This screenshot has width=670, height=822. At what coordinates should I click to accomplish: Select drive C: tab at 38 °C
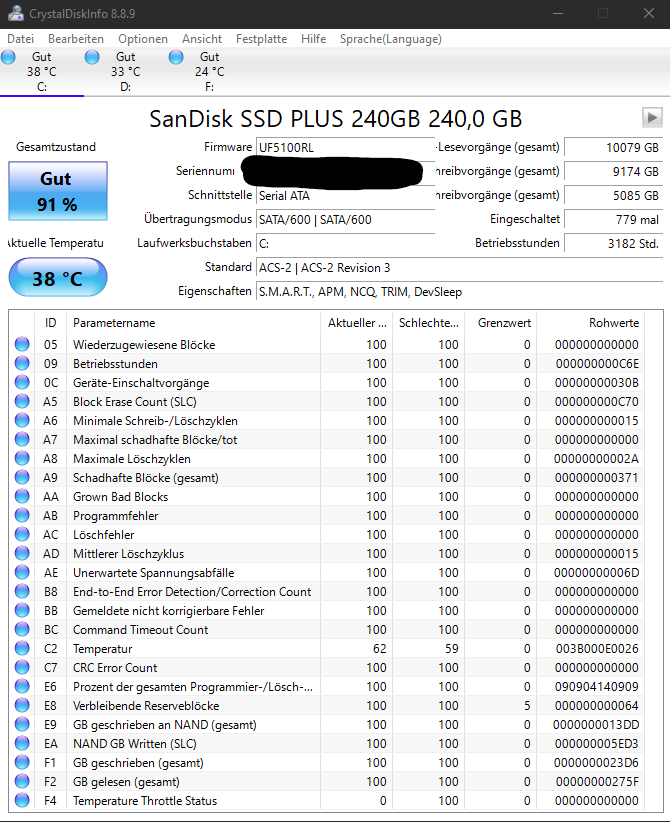42,72
